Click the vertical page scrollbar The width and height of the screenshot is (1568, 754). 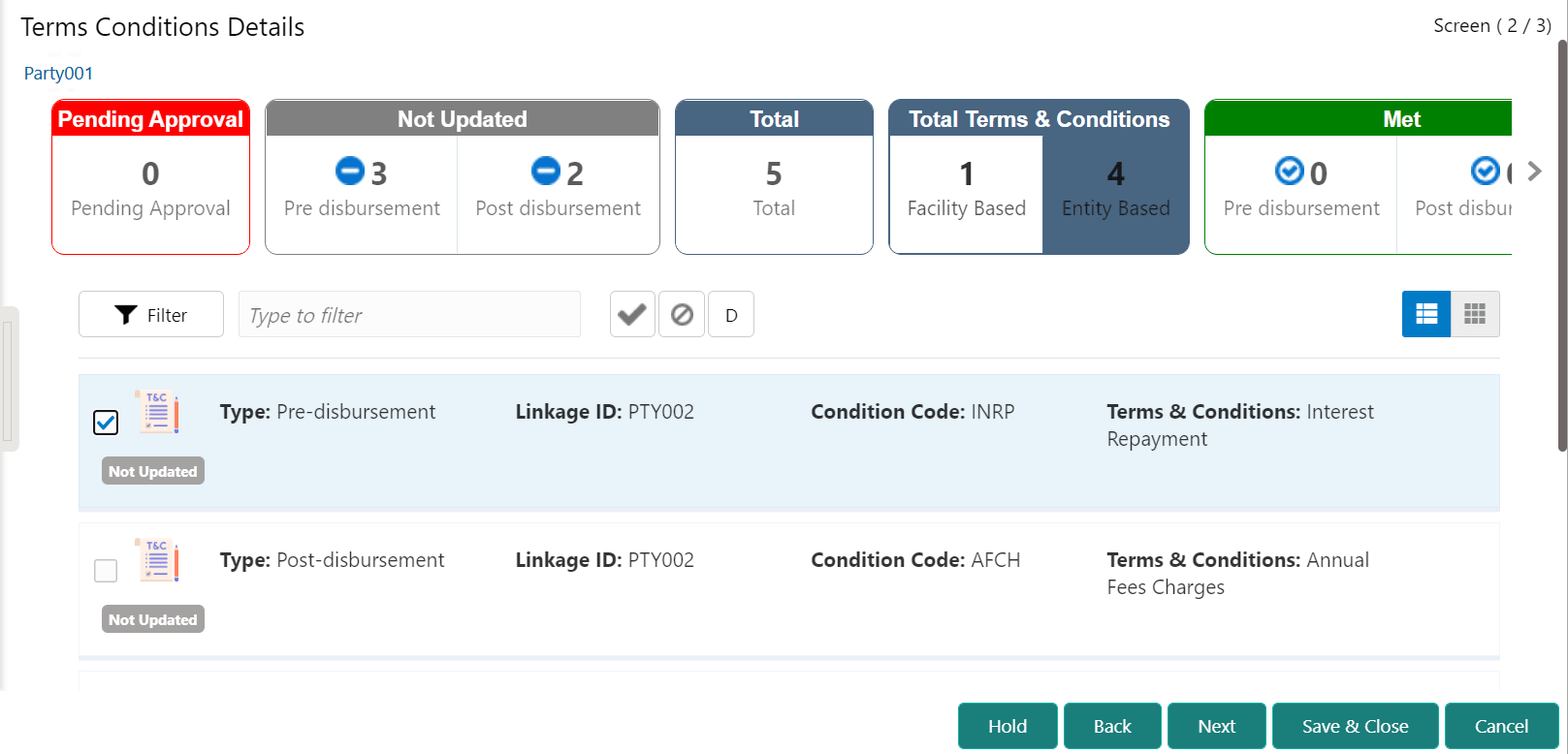pos(1561,242)
